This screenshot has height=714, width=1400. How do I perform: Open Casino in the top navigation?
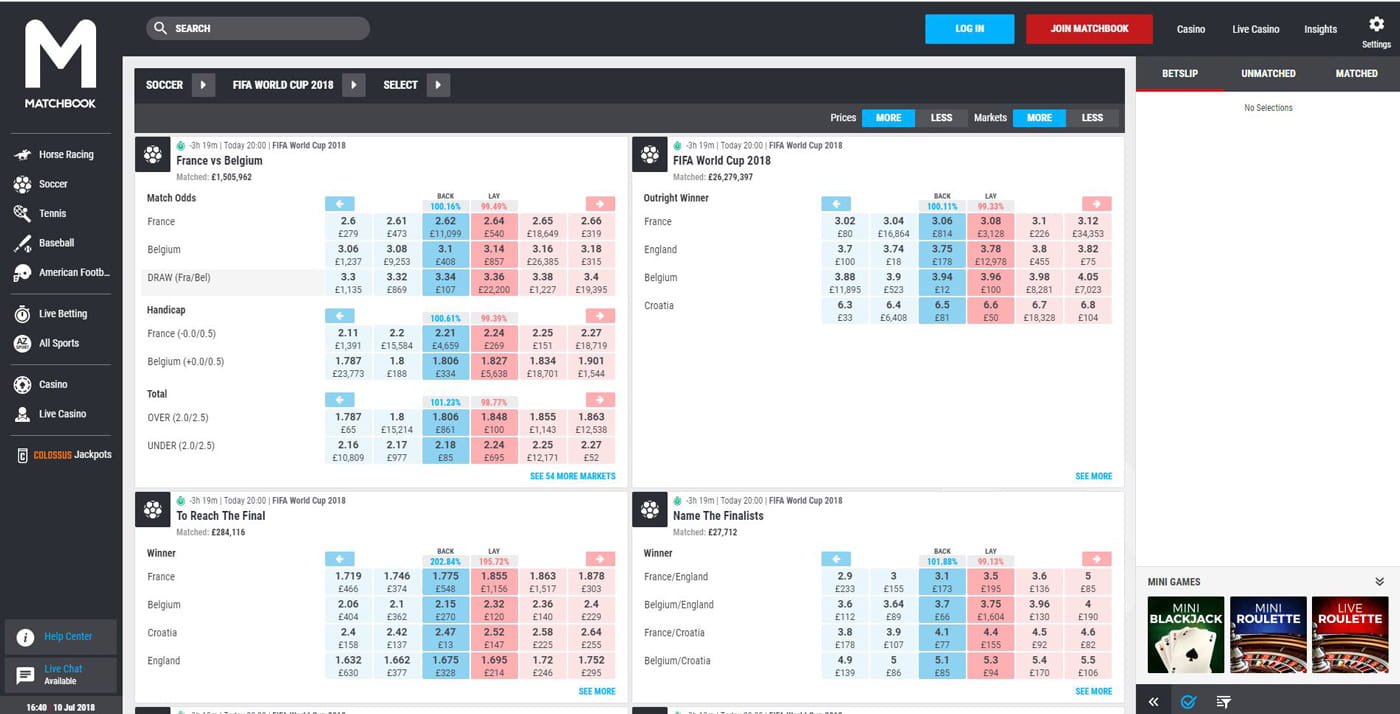point(1191,29)
